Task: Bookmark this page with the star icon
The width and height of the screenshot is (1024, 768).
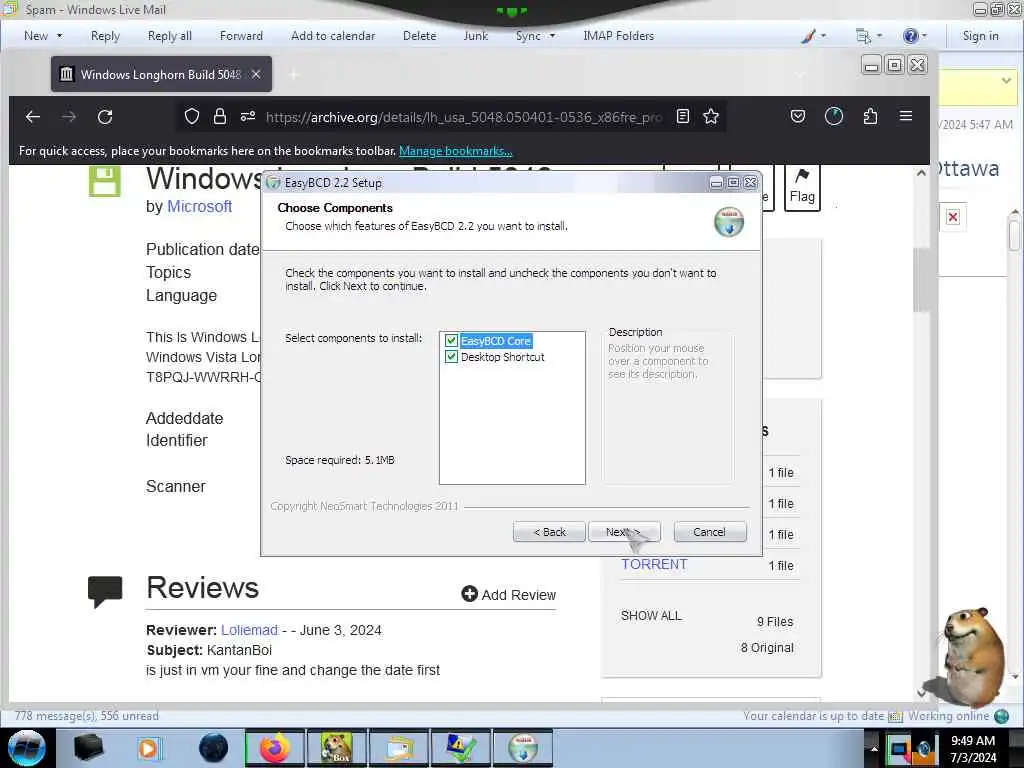Action: [711, 116]
